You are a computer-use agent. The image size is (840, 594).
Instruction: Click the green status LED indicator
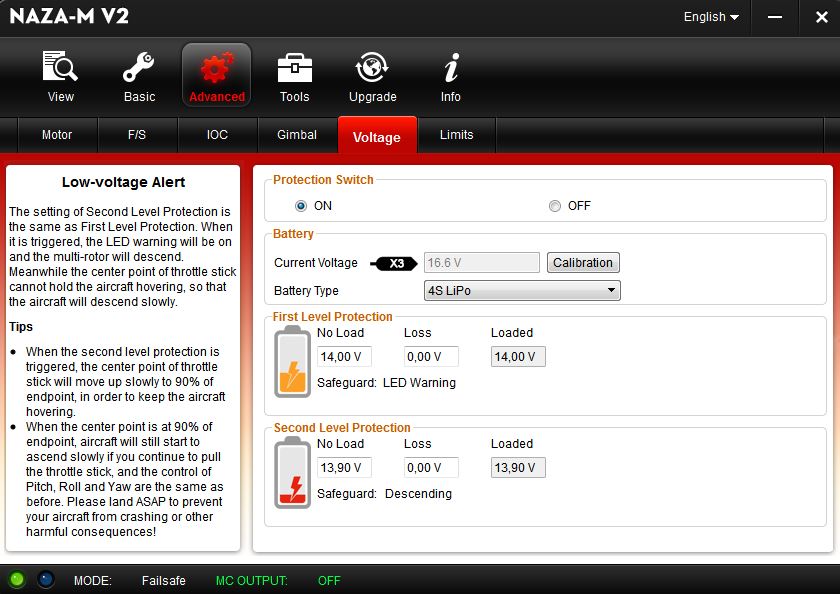point(17,579)
